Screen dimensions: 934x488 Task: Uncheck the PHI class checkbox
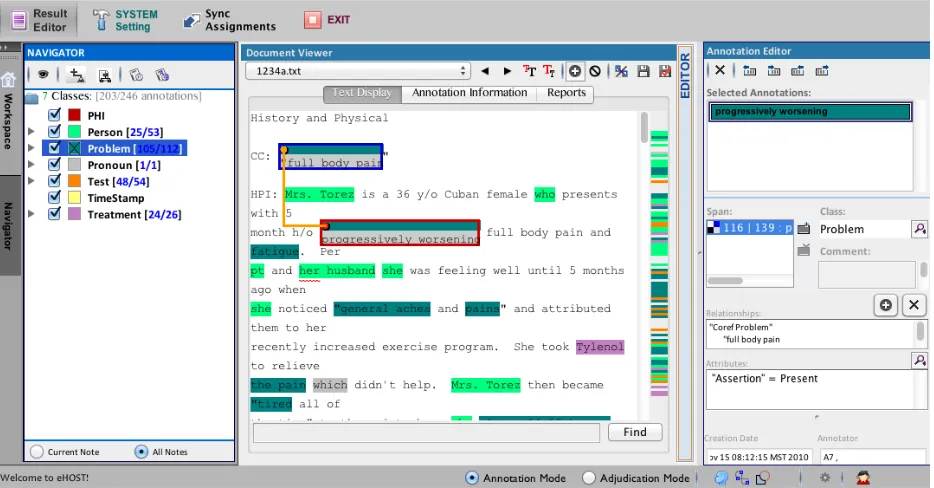[x=54, y=114]
